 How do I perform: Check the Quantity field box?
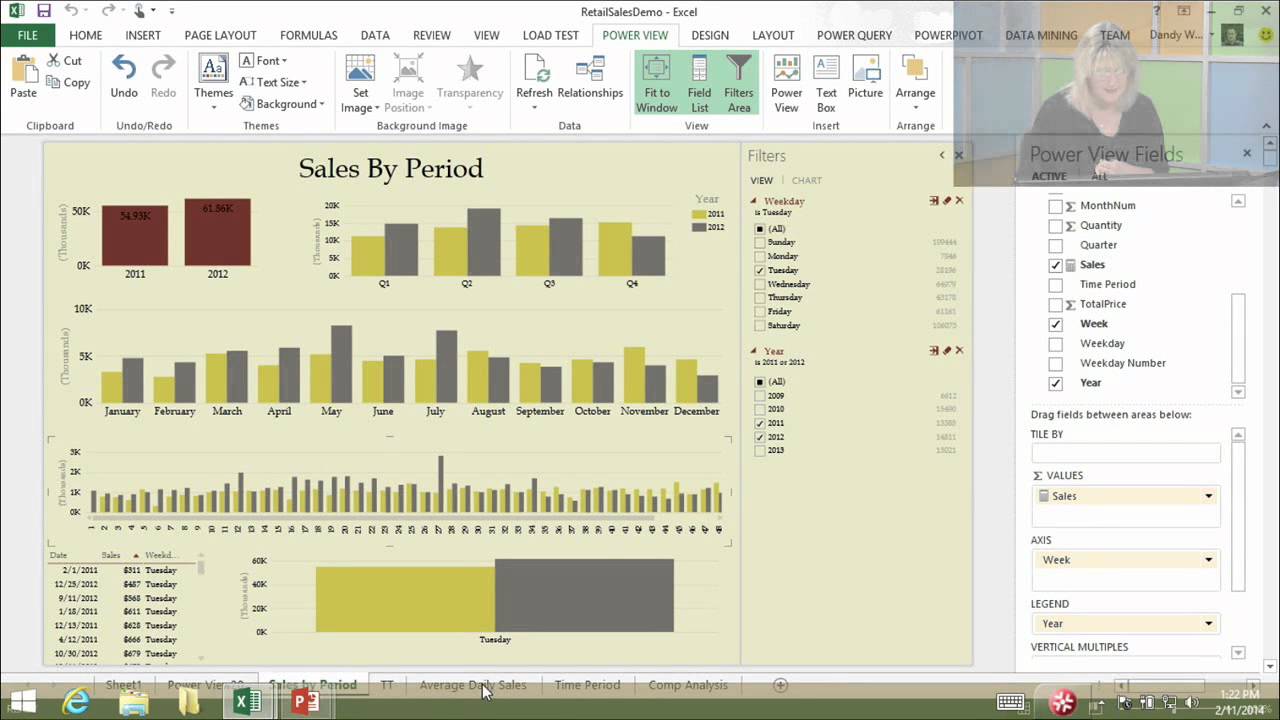click(1055, 226)
